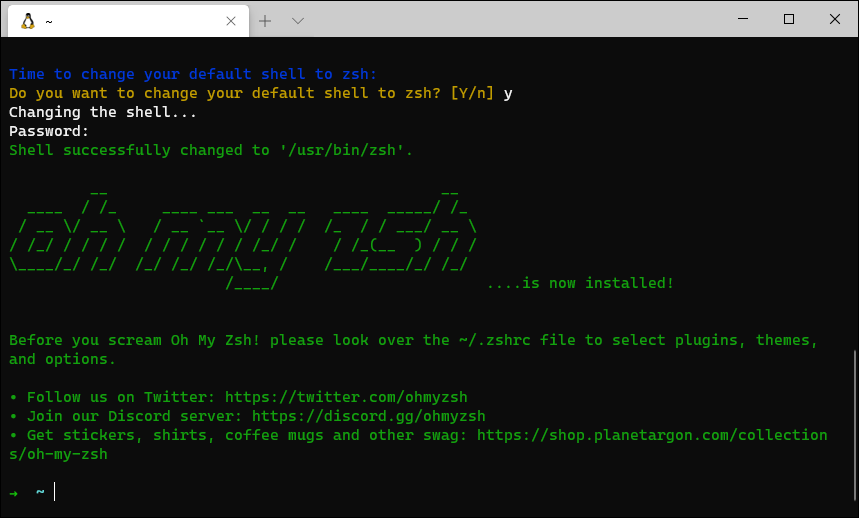Click the green arrow zsh prompt
Image resolution: width=859 pixels, height=518 pixels.
pyautogui.click(x=14, y=493)
